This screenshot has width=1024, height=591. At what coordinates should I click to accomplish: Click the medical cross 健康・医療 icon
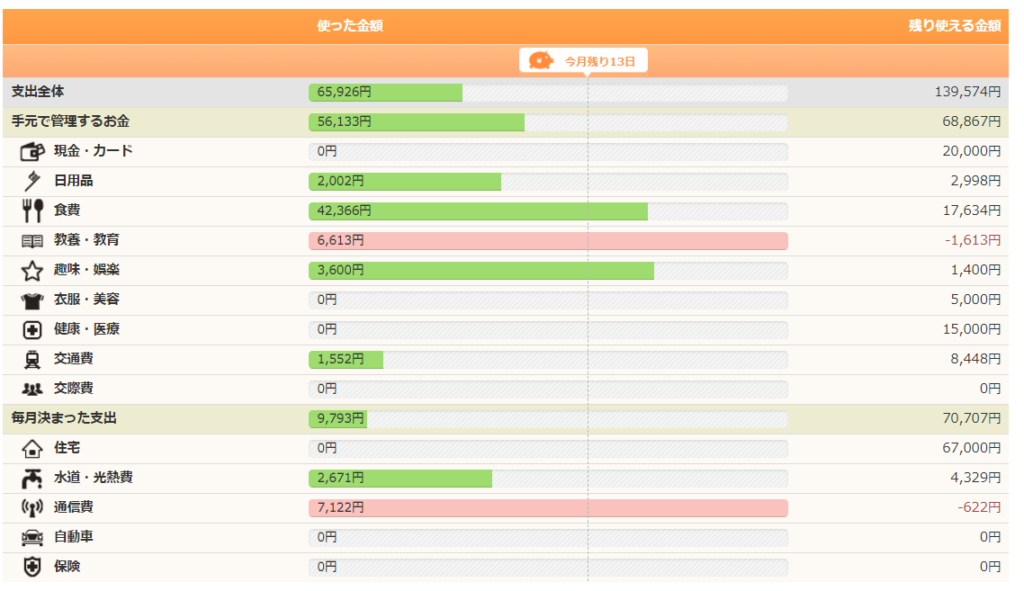click(x=32, y=330)
